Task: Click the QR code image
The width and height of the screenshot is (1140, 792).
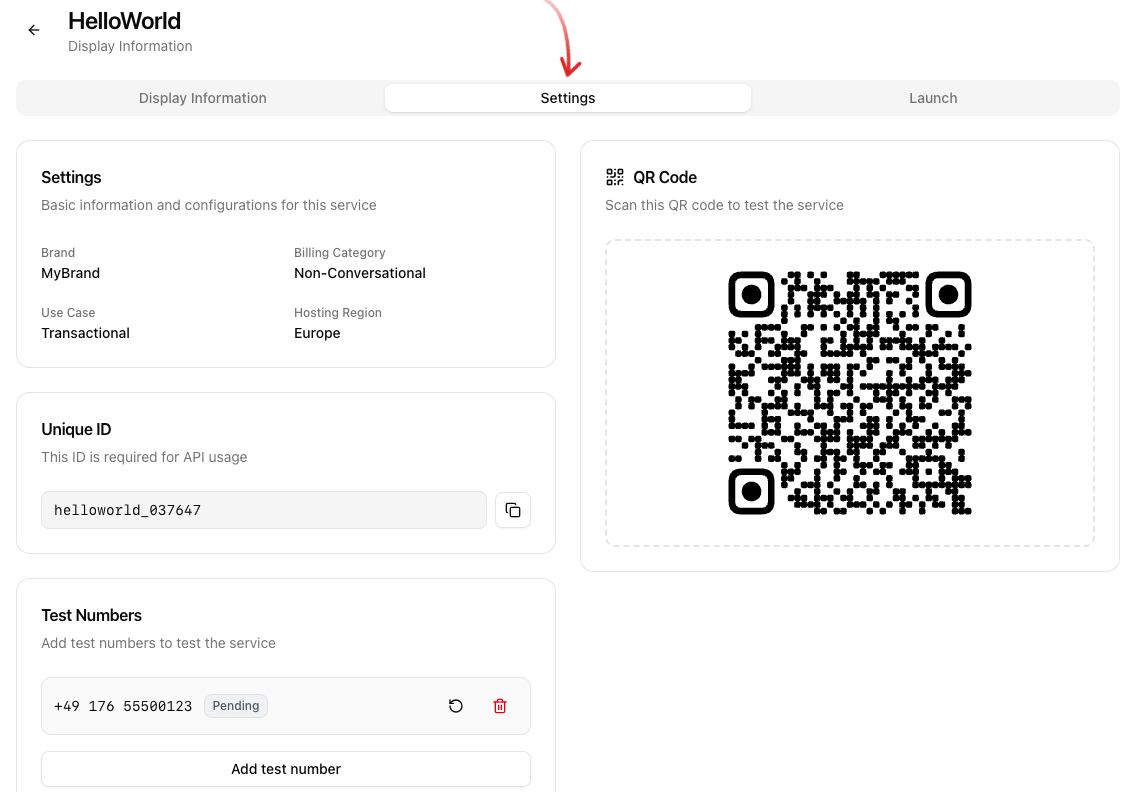Action: click(850, 393)
